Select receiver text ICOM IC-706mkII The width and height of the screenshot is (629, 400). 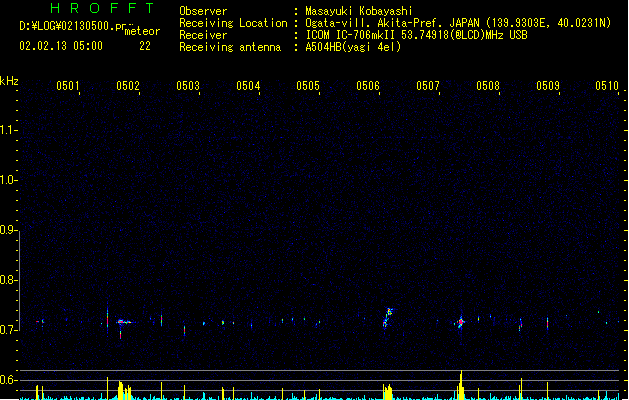point(351,35)
